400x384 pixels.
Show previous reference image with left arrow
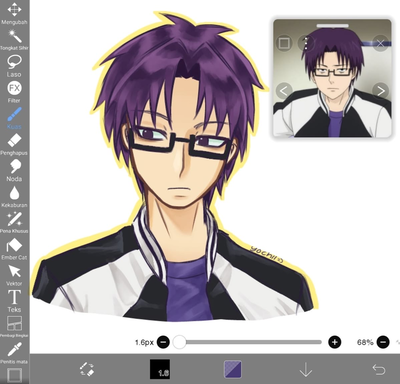tap(284, 91)
